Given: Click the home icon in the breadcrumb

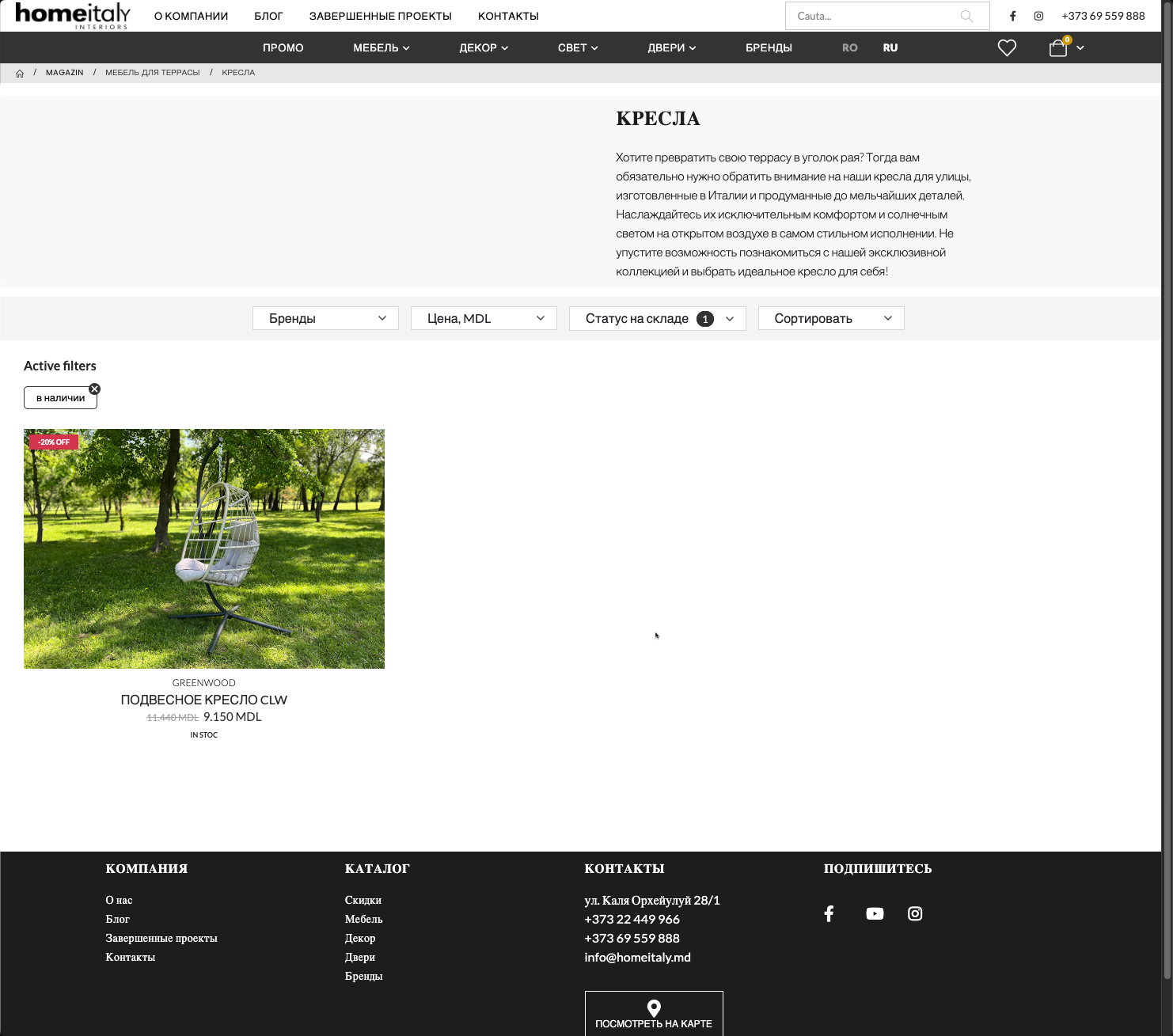Looking at the screenshot, I should [x=20, y=73].
